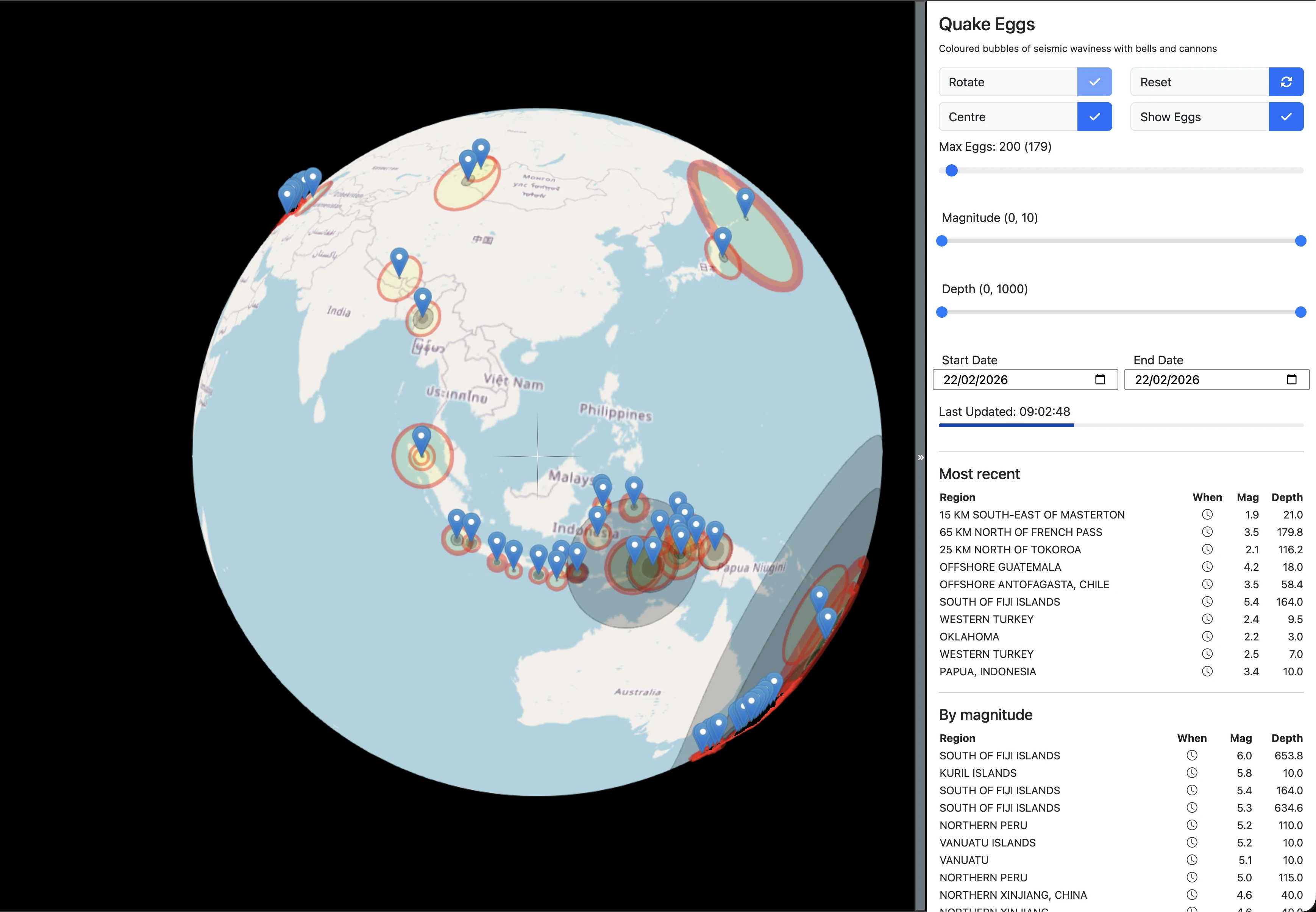1316x912 pixels.
Task: Click clock icon next to WESTERN TURKEY
Action: click(1207, 619)
